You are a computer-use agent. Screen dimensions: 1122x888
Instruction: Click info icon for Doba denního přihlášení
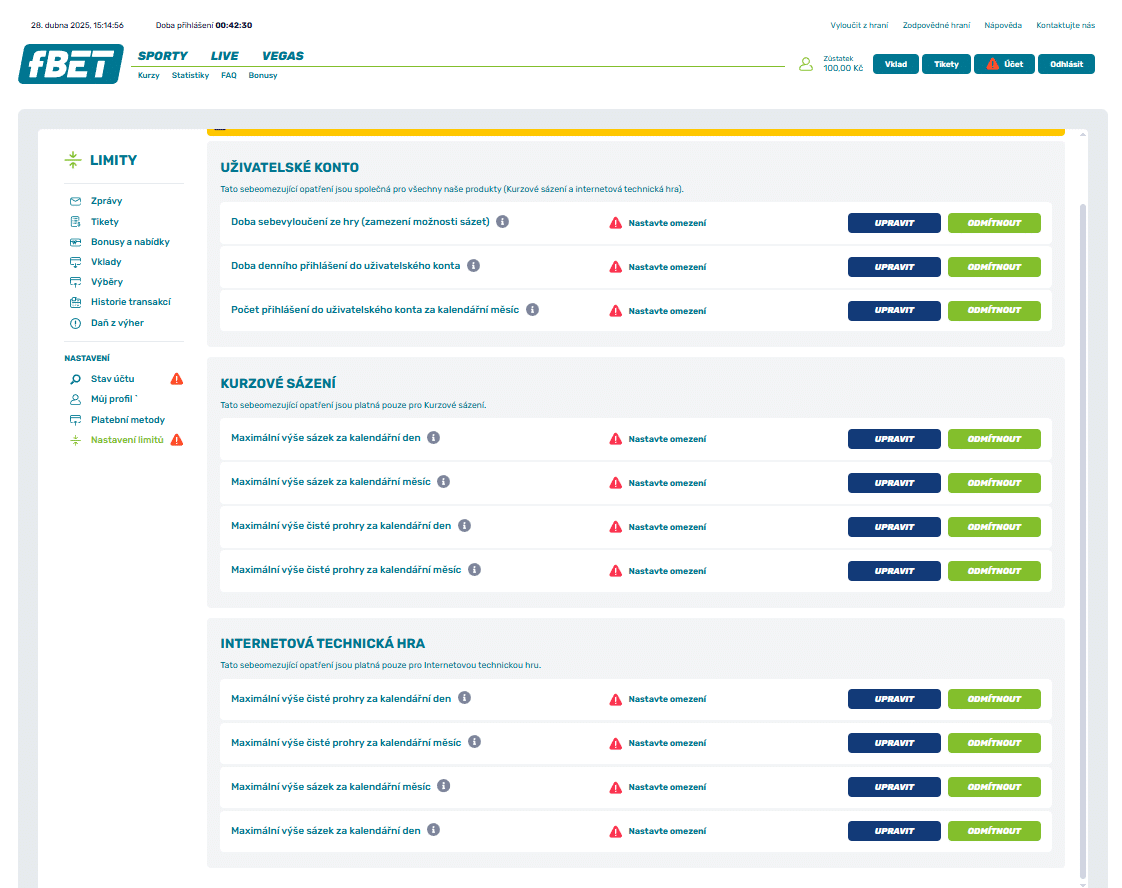click(473, 265)
